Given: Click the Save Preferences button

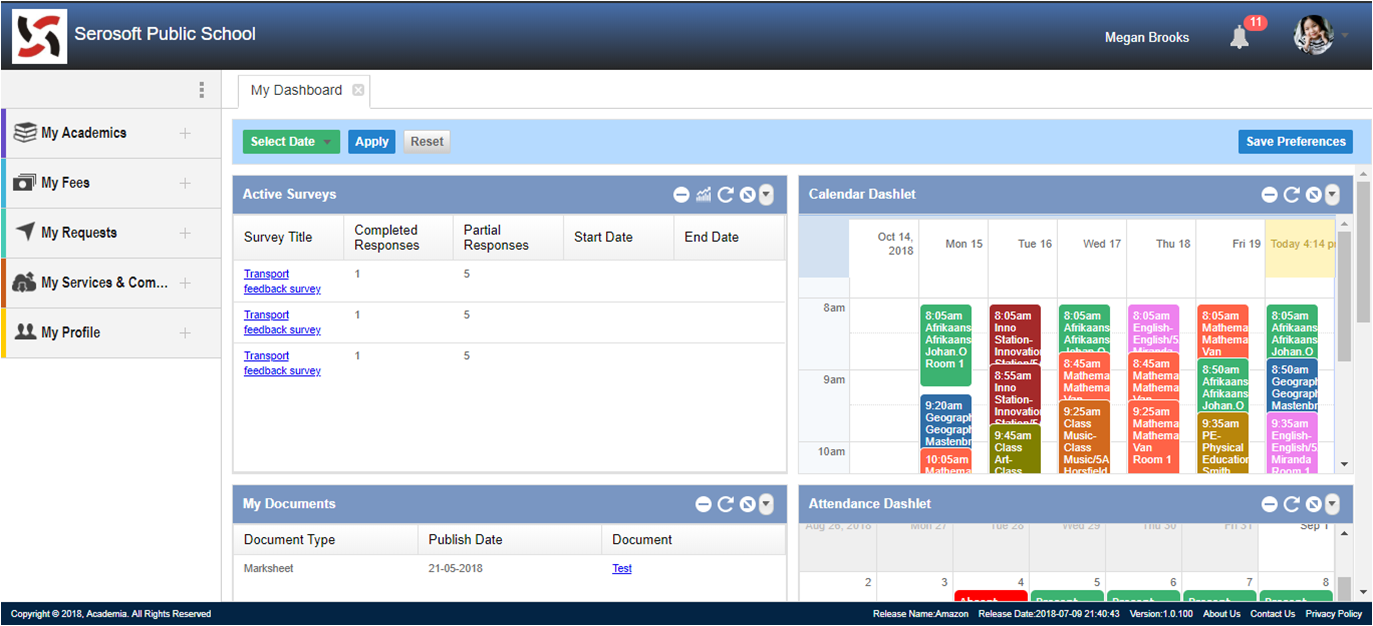Looking at the screenshot, I should coord(1295,142).
